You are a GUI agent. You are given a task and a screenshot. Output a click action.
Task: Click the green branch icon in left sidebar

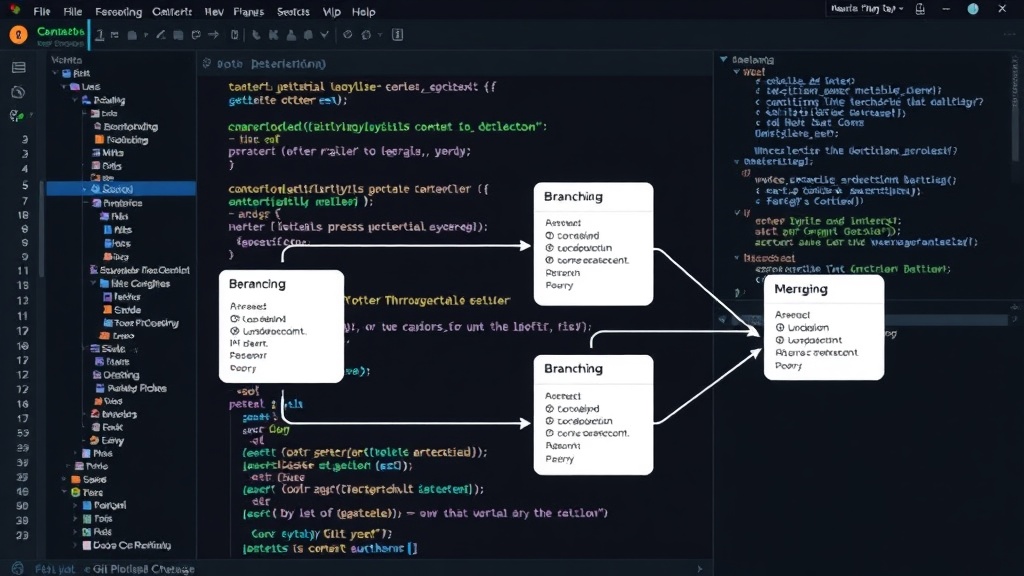coord(16,116)
